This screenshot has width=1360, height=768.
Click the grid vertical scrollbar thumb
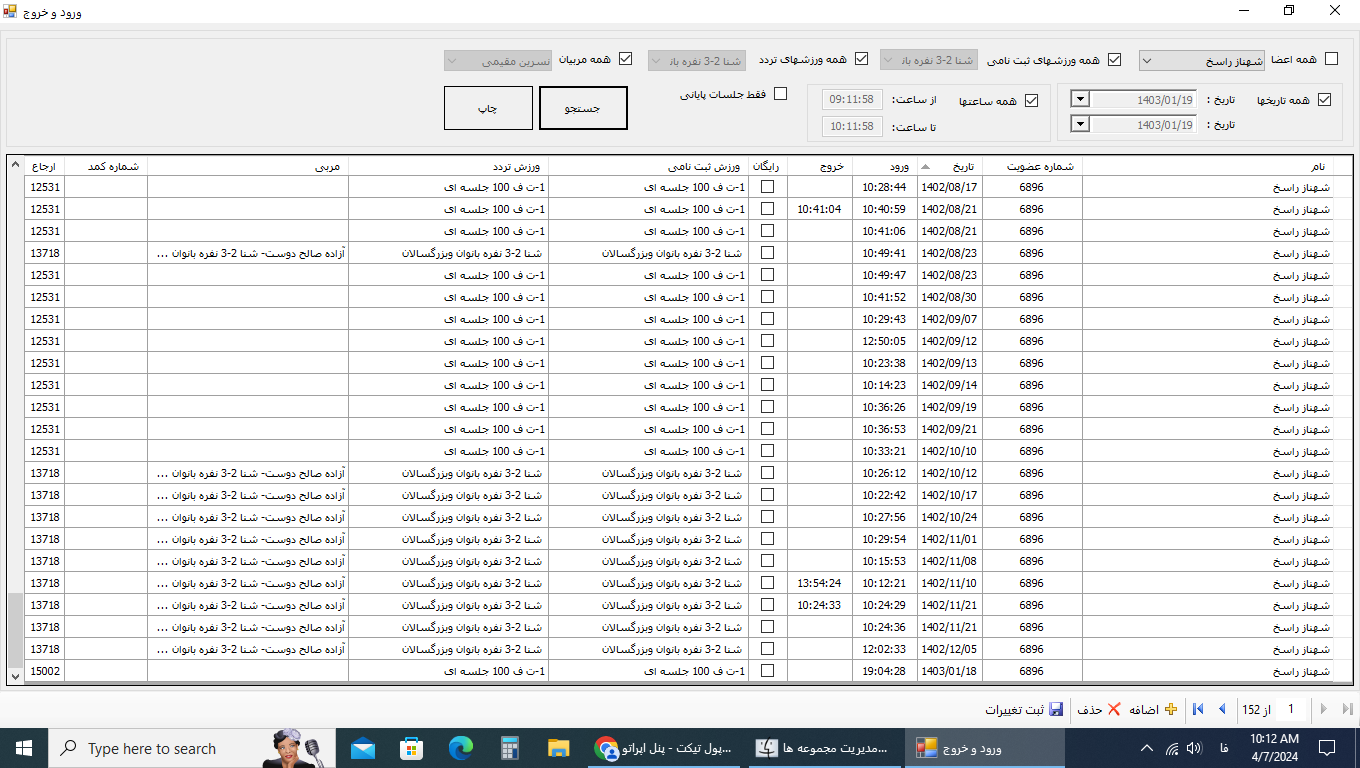15,630
